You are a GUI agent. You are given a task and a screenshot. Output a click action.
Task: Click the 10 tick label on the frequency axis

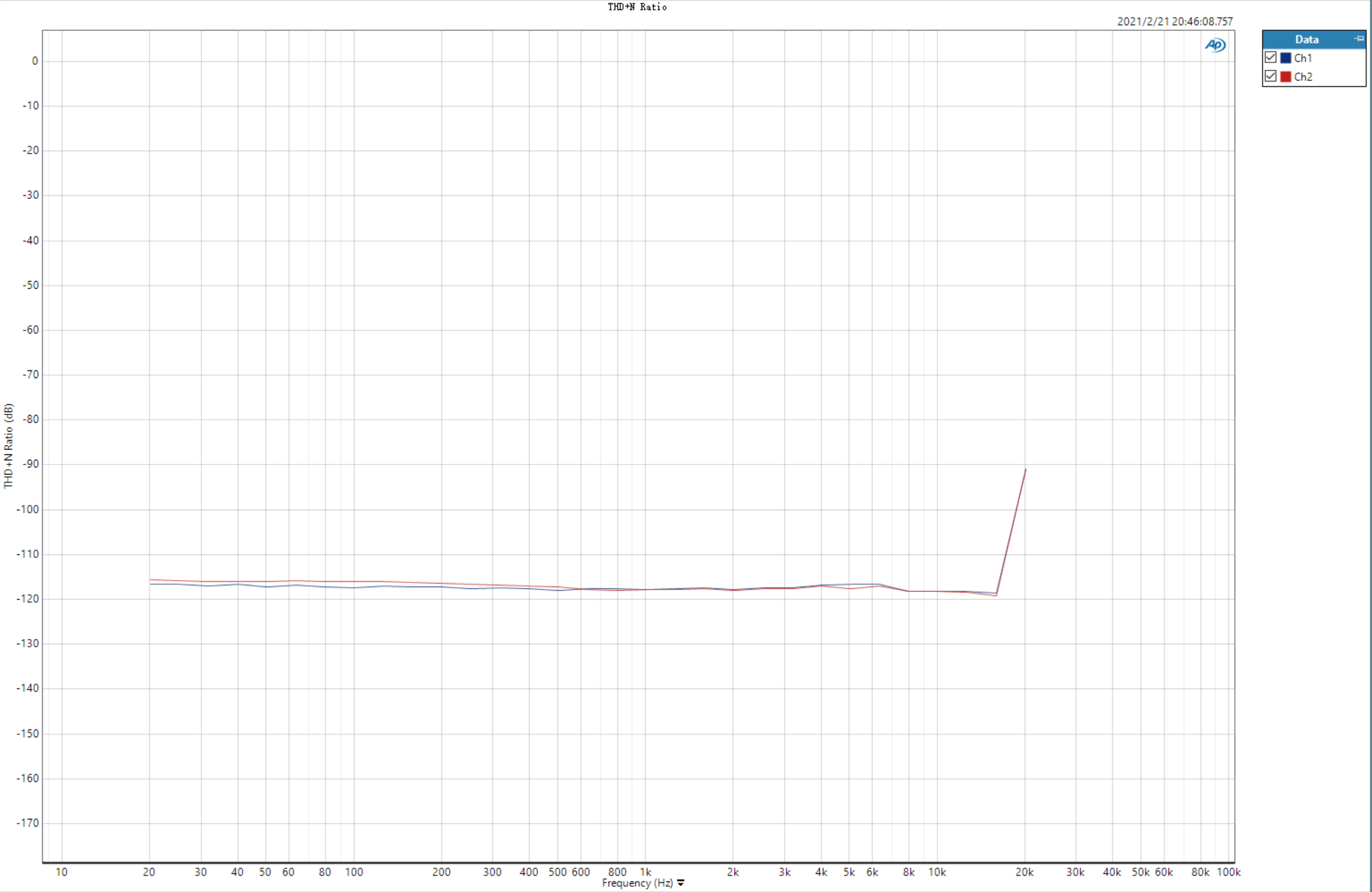[61, 872]
